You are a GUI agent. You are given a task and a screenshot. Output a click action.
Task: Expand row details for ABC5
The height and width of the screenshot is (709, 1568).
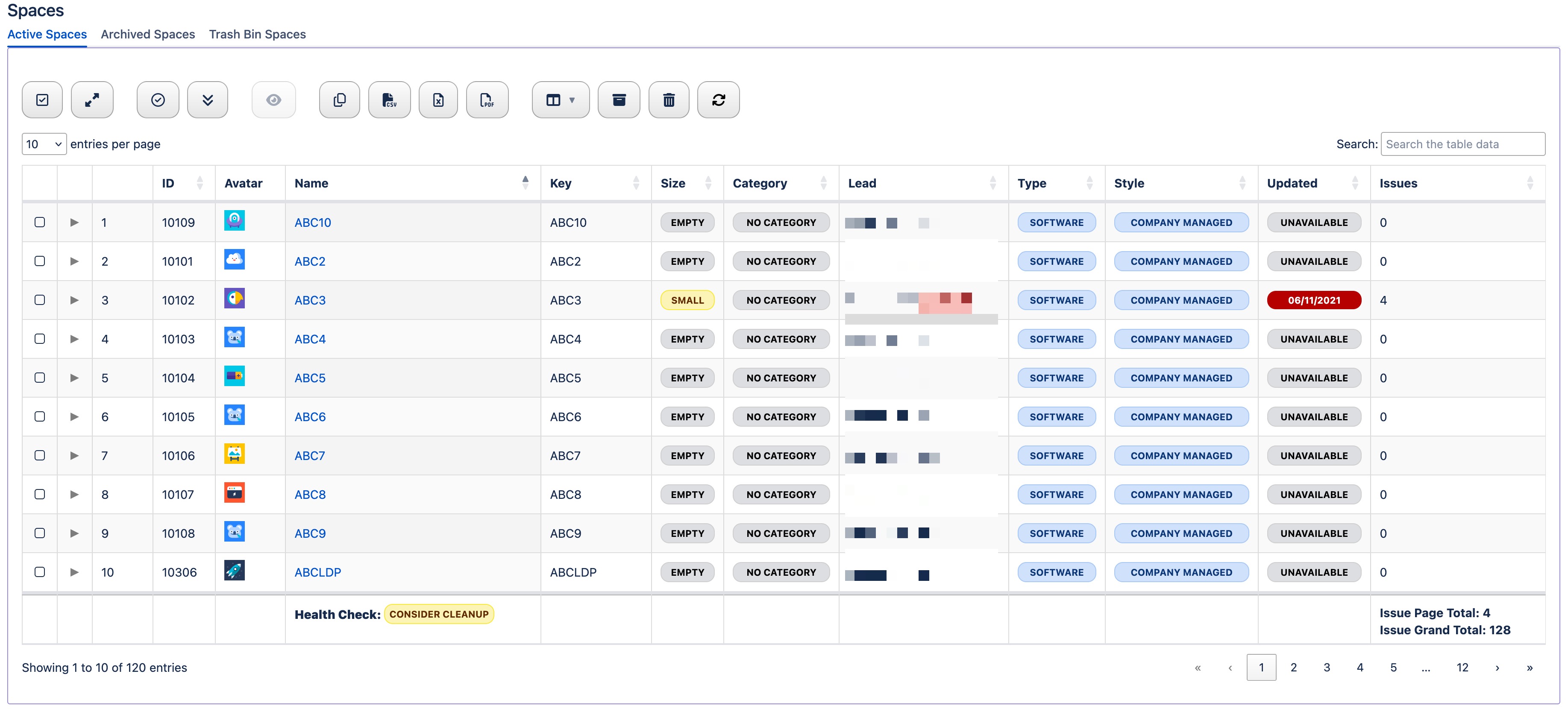pos(74,378)
